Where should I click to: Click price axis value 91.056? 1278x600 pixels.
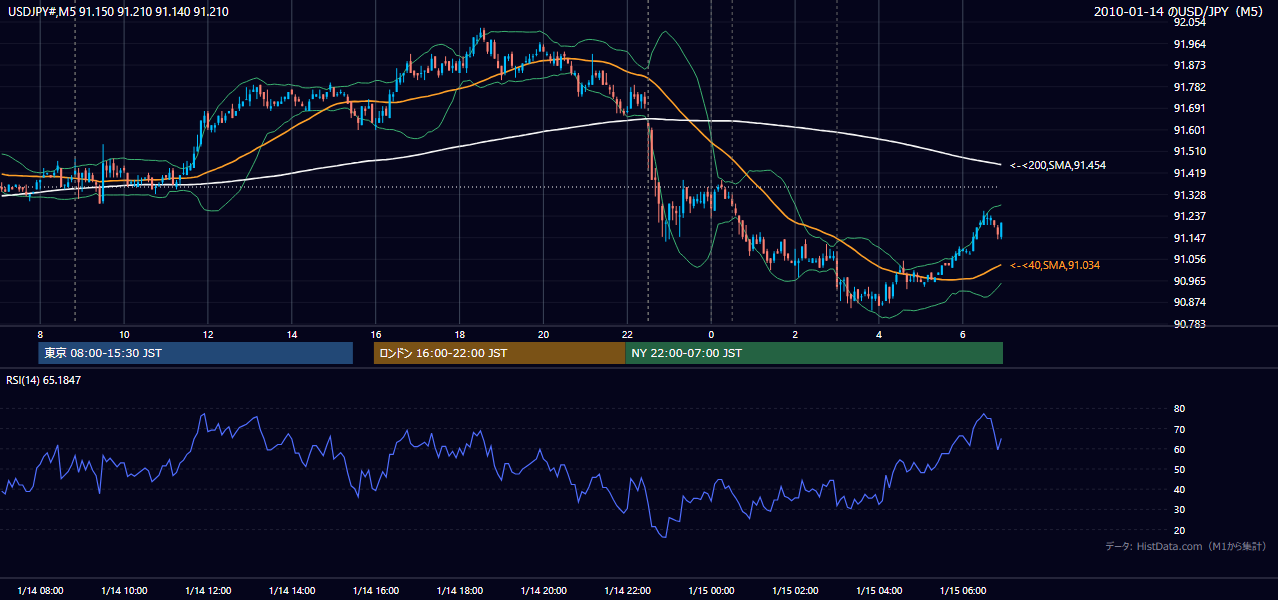click(x=1189, y=260)
